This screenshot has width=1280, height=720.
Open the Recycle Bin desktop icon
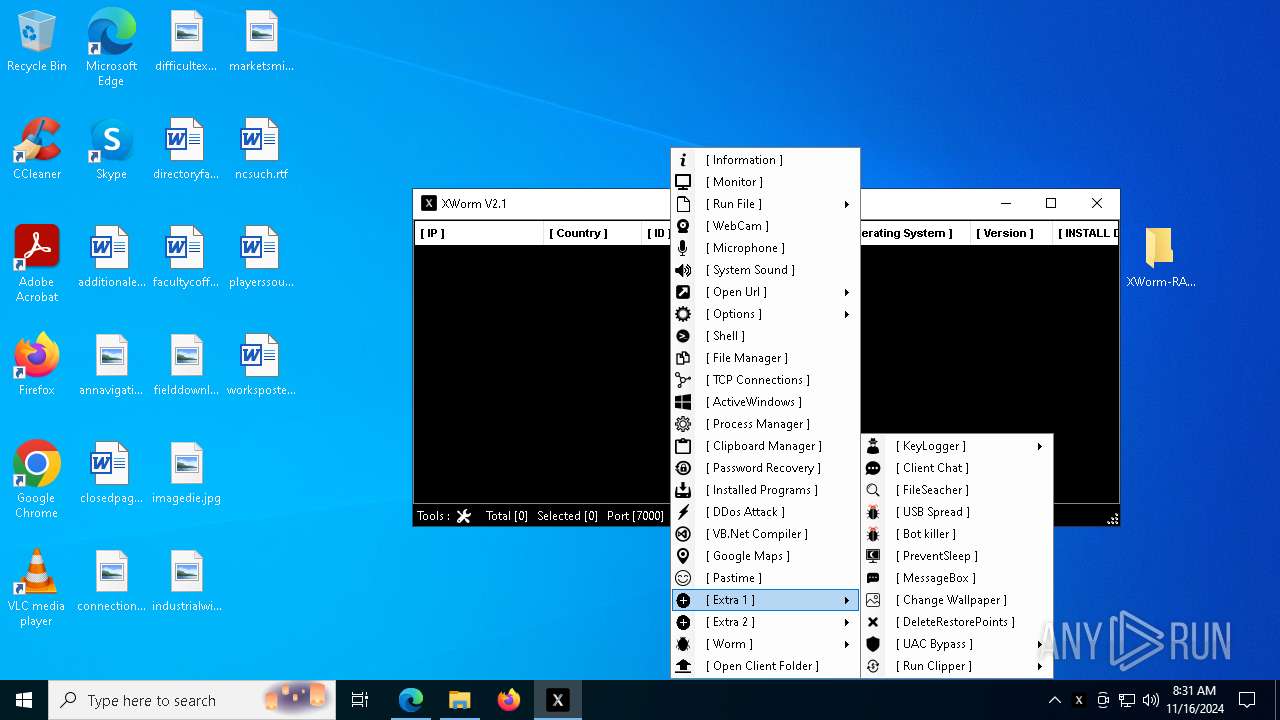coord(37,41)
